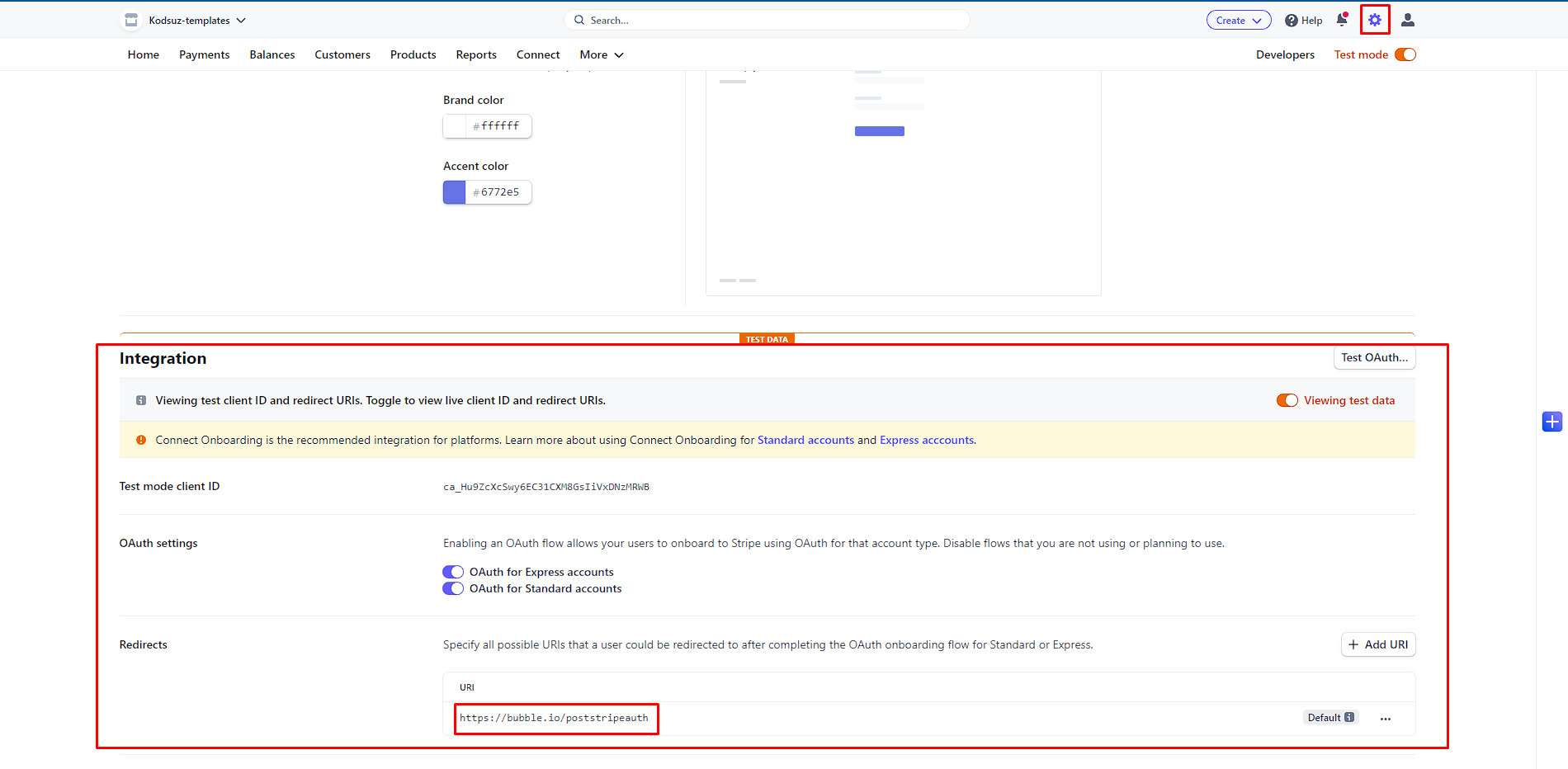Select the Test mode client ID value
This screenshot has height=769, width=1568.
pos(546,487)
